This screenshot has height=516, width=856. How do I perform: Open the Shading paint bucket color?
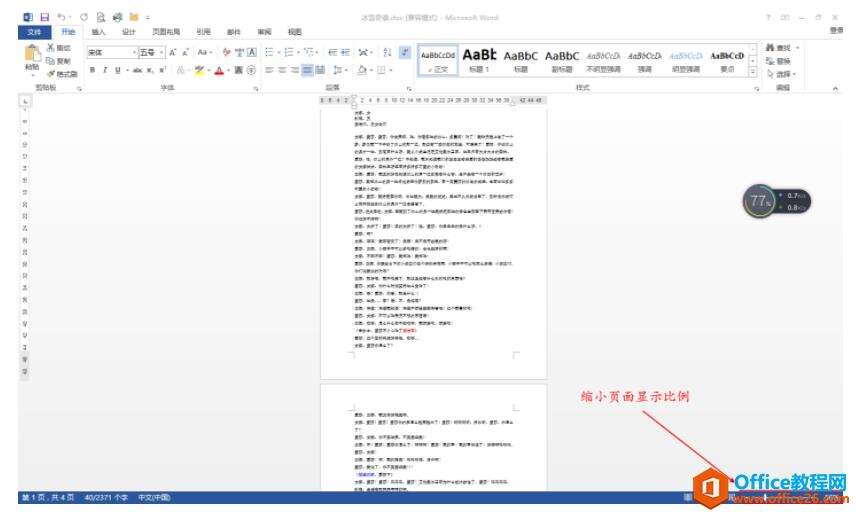coord(361,70)
